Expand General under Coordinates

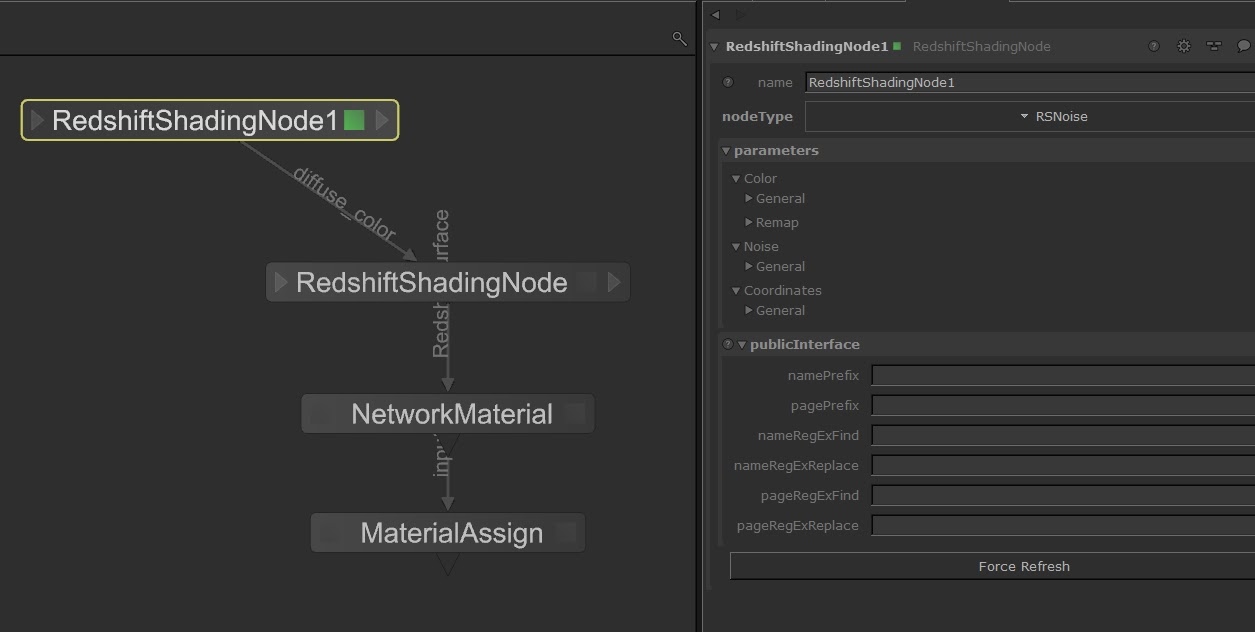point(749,310)
